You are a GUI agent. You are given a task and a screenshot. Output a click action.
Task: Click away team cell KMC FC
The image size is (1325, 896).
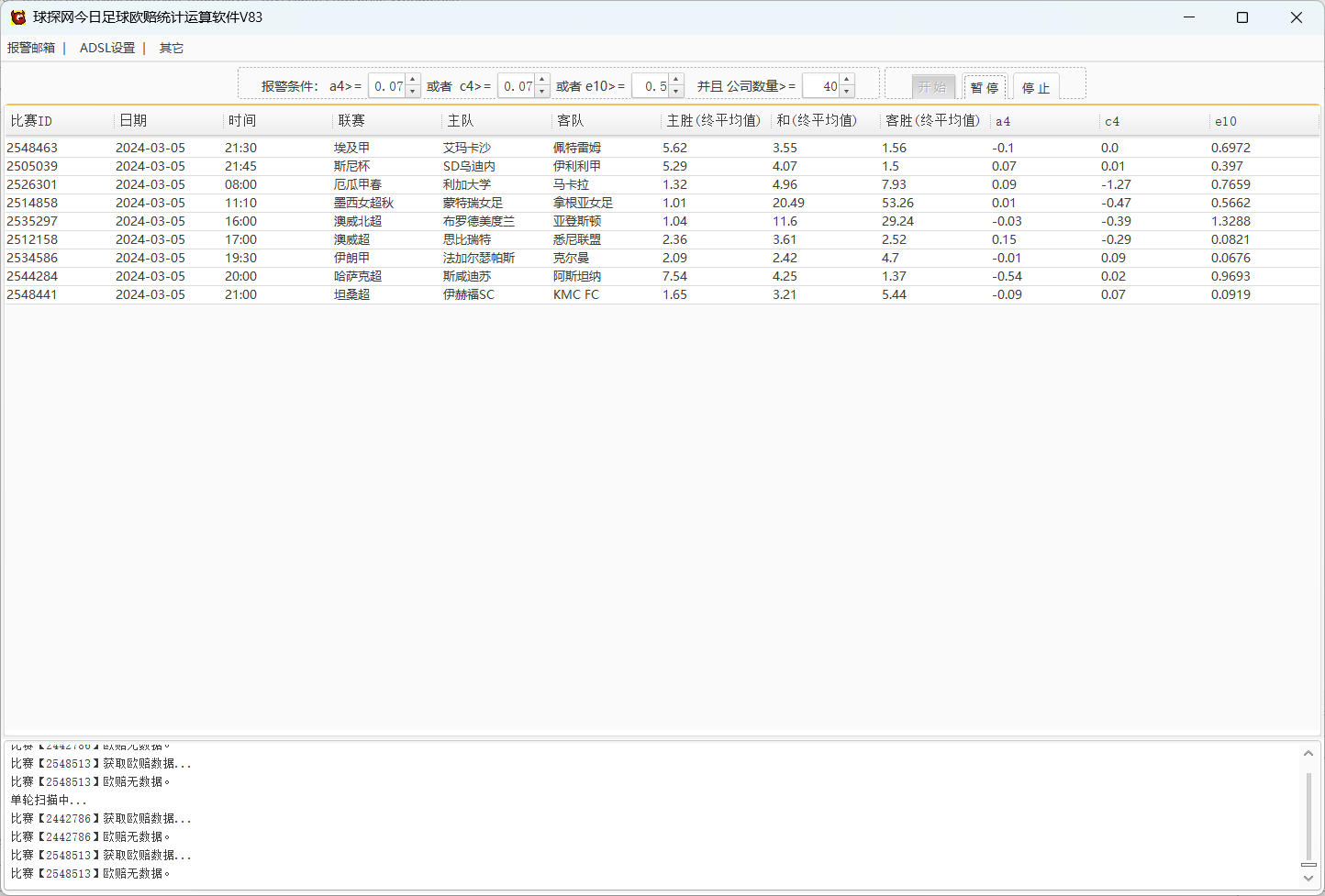[x=576, y=294]
